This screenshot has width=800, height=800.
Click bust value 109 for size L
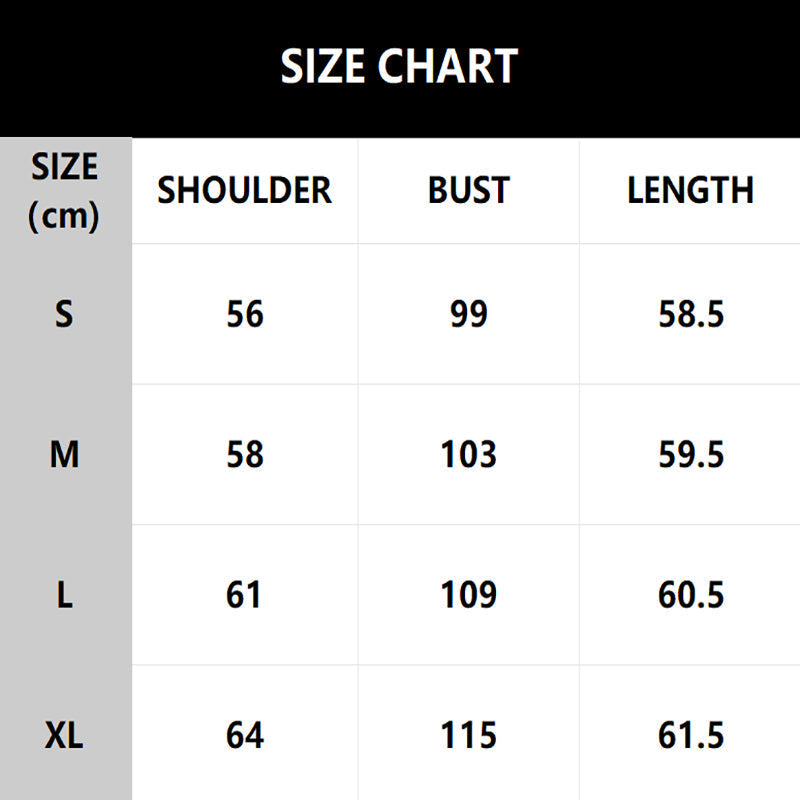468,596
